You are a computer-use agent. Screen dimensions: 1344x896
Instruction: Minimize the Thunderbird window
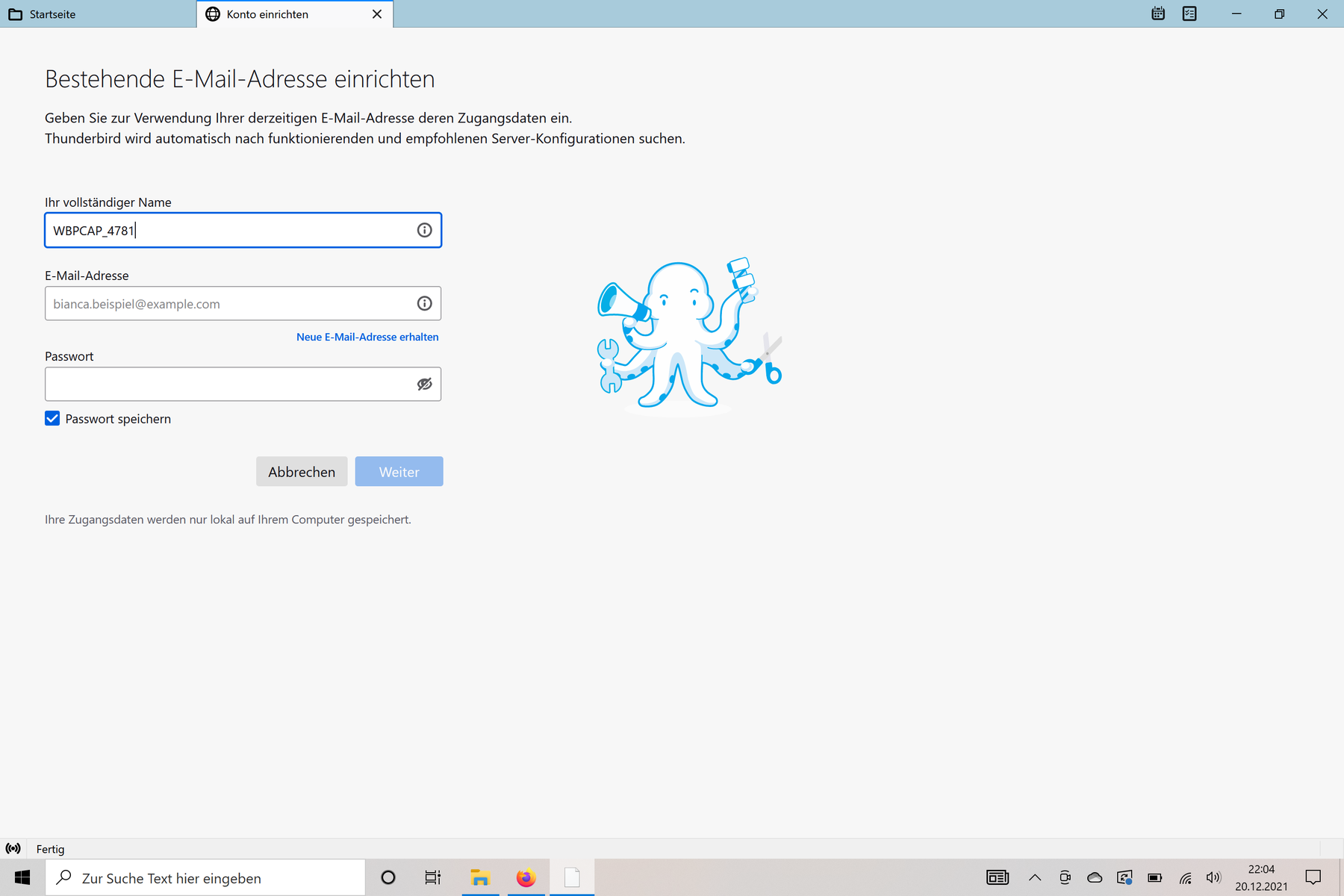1236,14
